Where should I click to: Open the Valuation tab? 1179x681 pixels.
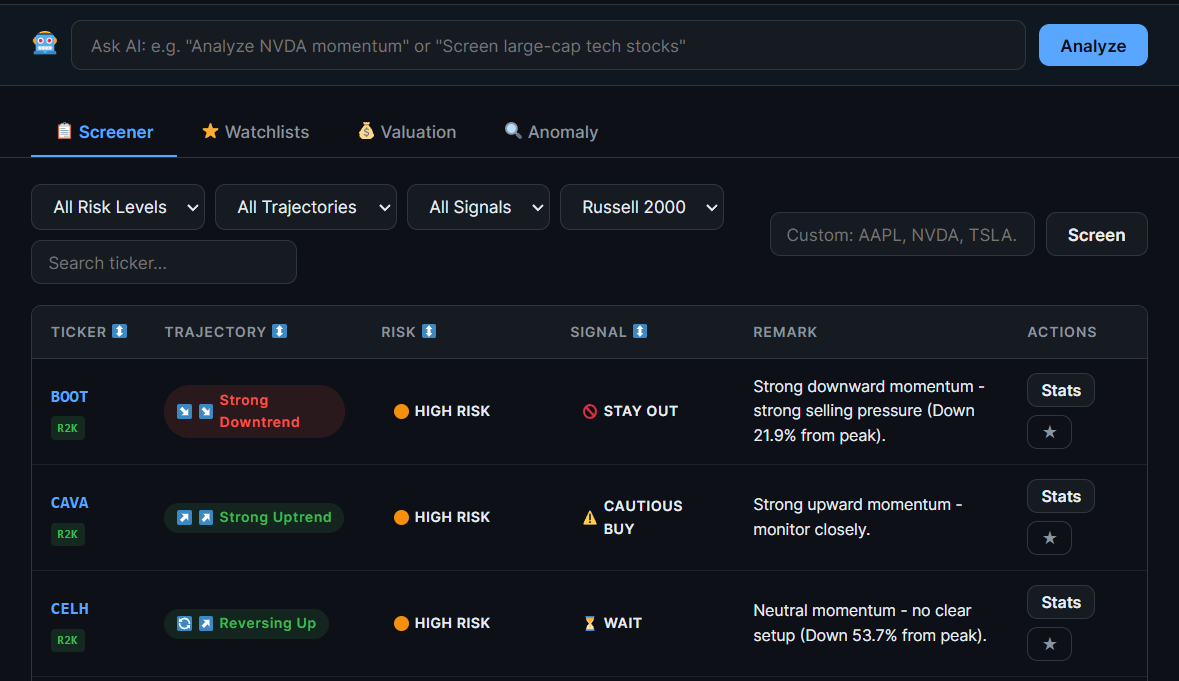(407, 132)
